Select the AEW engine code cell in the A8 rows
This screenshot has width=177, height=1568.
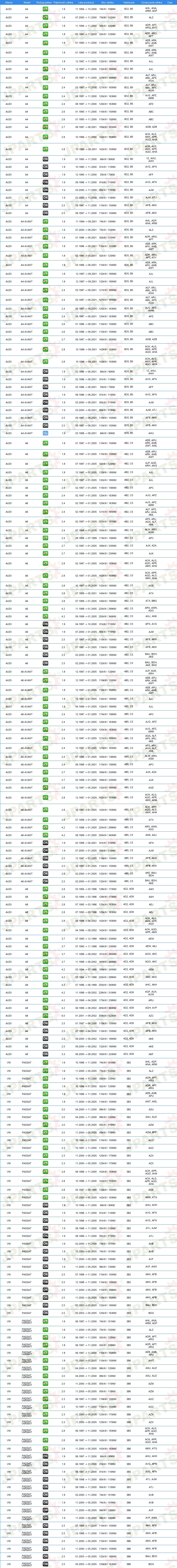tap(151, 939)
